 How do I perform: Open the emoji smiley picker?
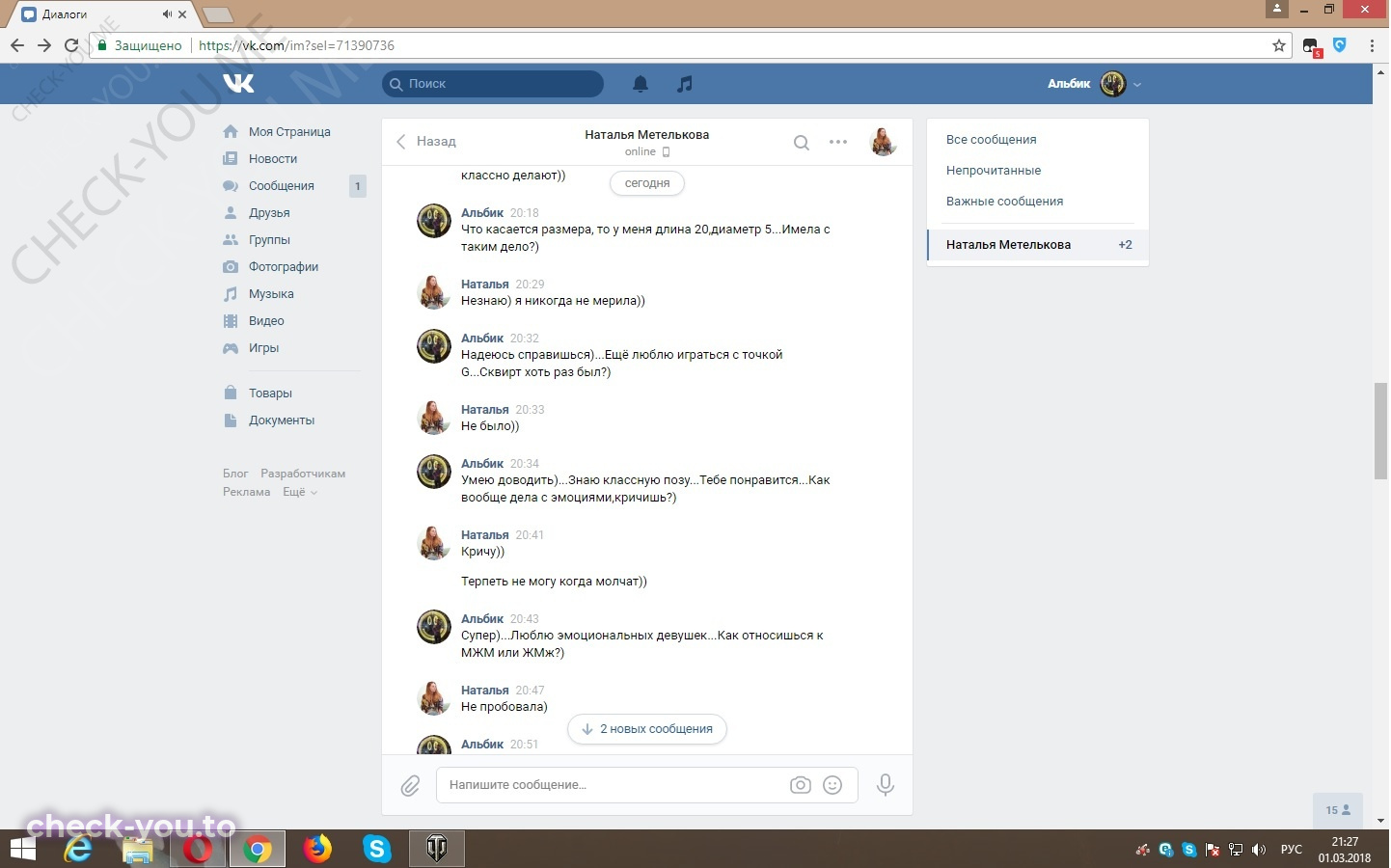[x=832, y=785]
